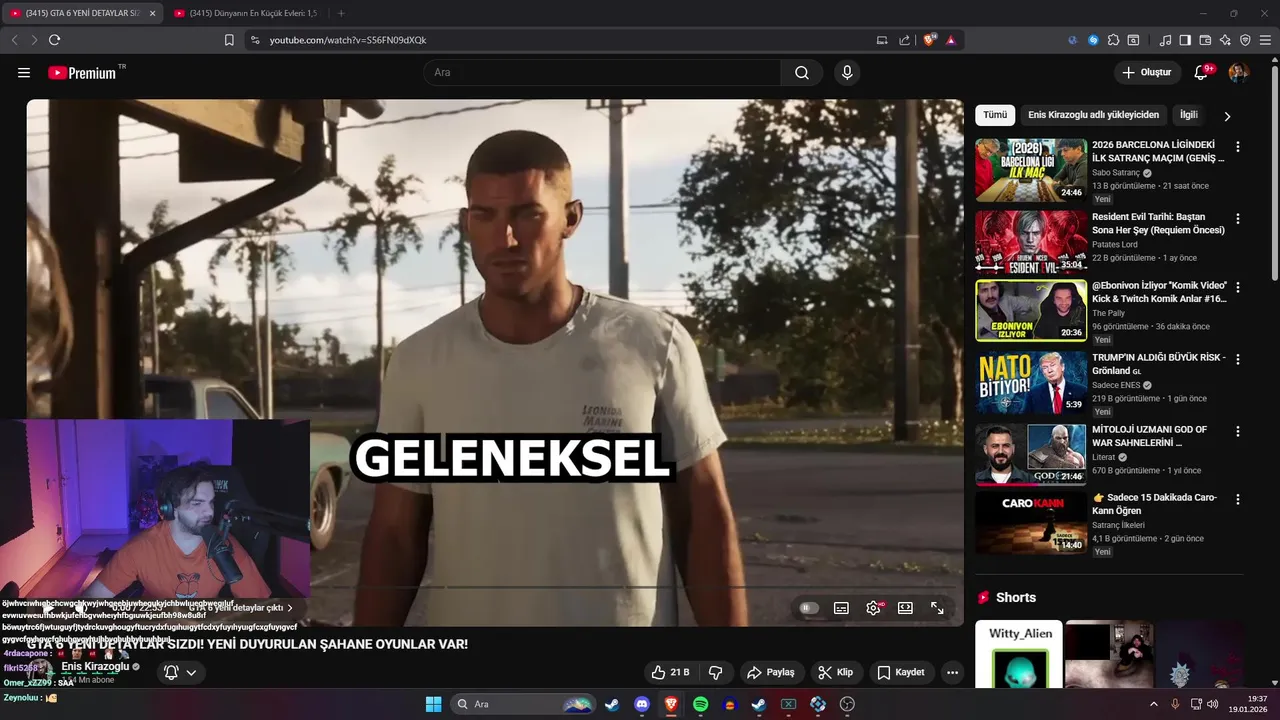Click the address bar URL
Image resolution: width=1280 pixels, height=720 pixels.
coord(348,40)
